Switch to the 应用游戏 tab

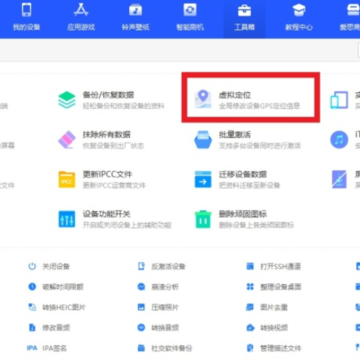tap(81, 17)
